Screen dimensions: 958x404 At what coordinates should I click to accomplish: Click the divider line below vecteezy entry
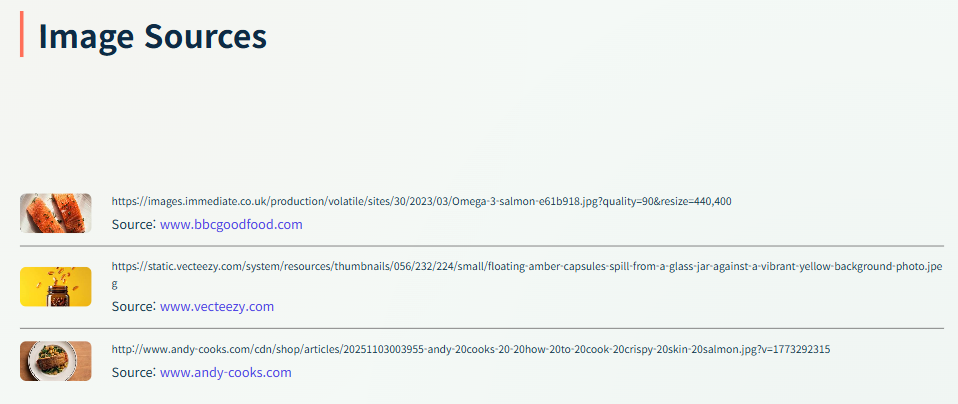point(482,328)
